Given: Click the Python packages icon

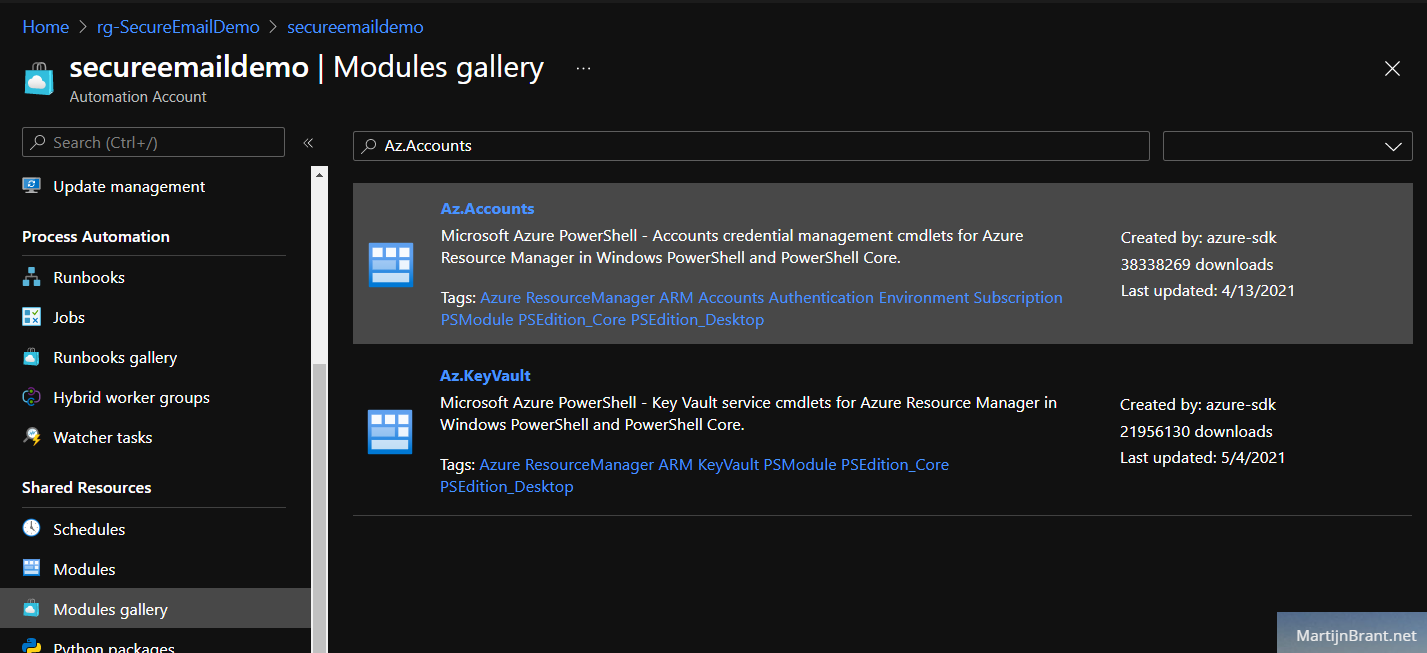Looking at the screenshot, I should [32, 646].
